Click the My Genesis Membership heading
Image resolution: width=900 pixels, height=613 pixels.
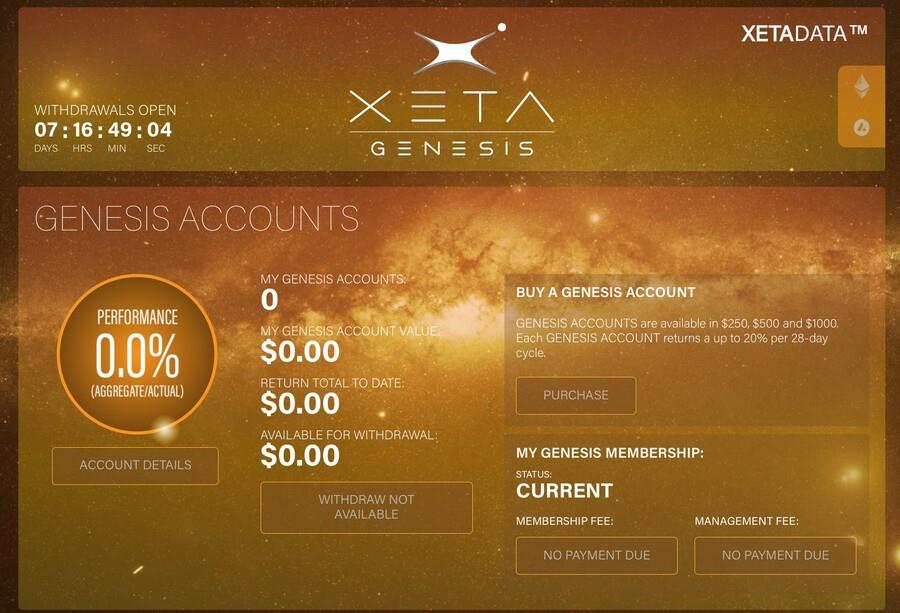click(x=610, y=453)
